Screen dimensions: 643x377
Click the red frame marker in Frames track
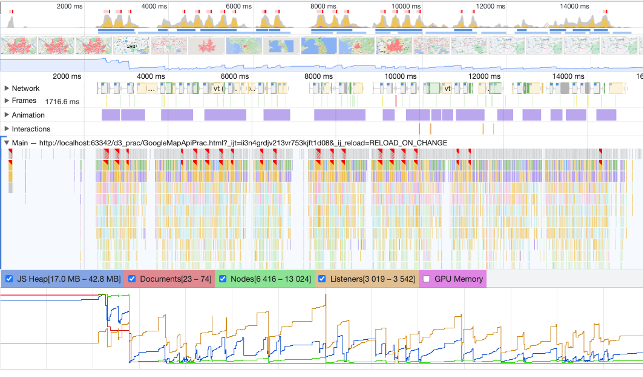(396, 101)
